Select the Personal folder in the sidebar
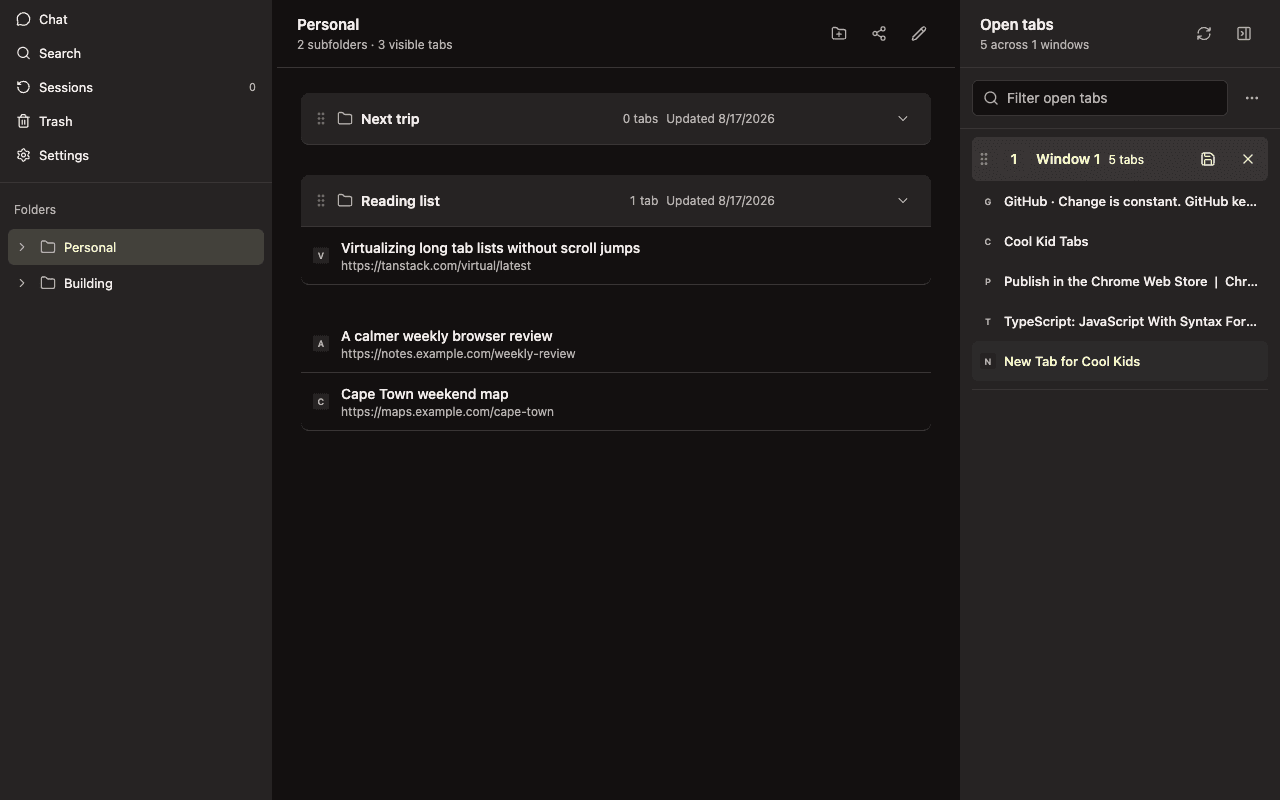This screenshot has width=1280, height=800. click(136, 247)
